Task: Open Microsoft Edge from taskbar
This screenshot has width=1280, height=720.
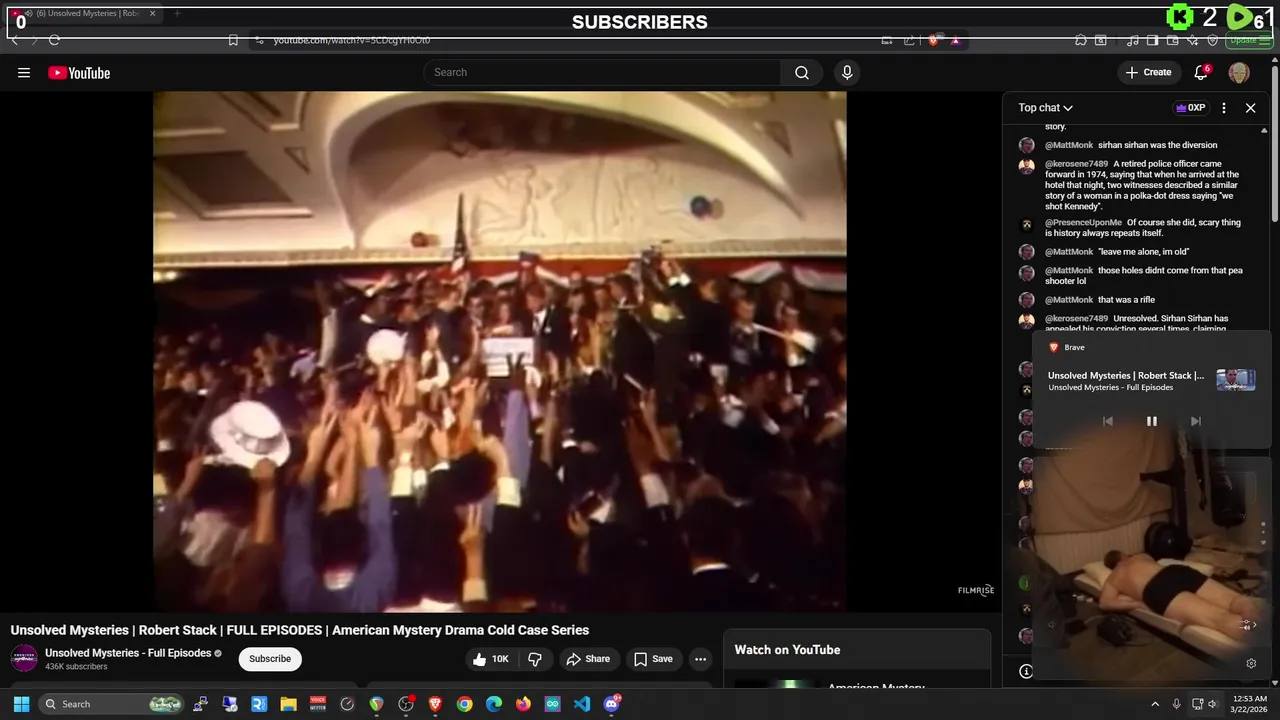Action: [x=494, y=704]
